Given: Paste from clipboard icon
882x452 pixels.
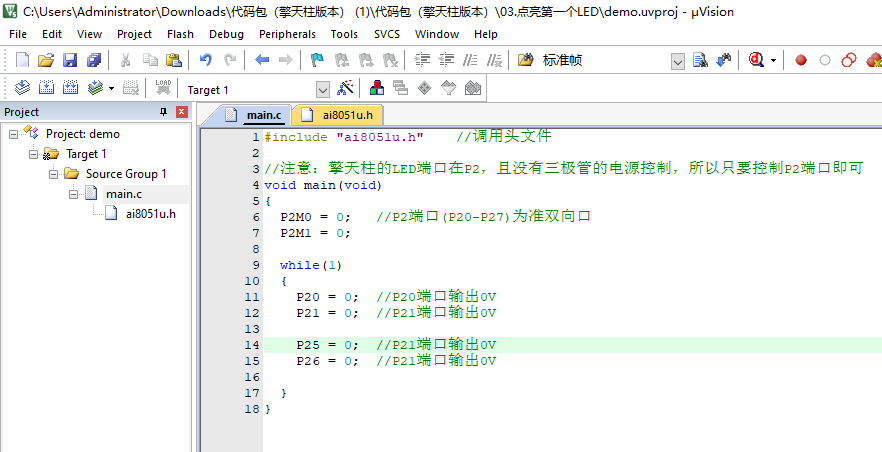Looking at the screenshot, I should pos(174,60).
